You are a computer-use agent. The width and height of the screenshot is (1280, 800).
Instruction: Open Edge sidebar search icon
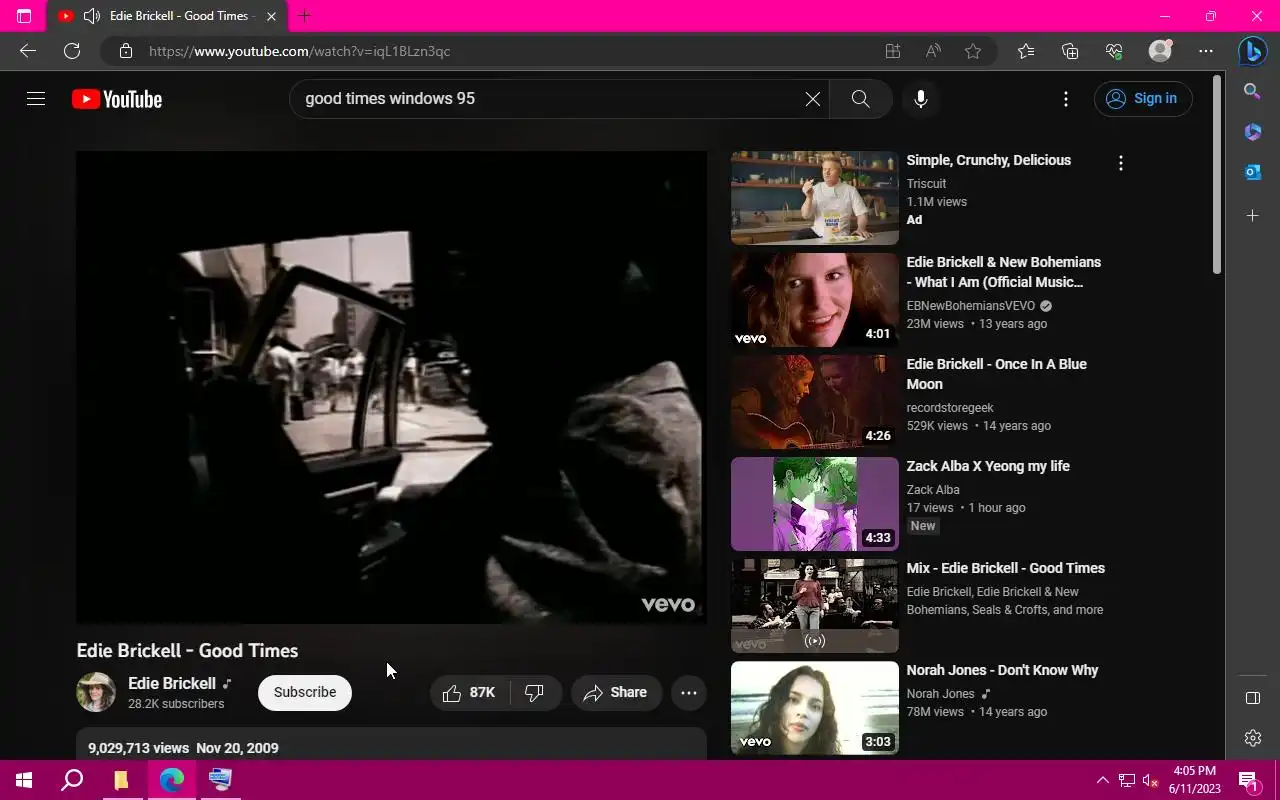tap(1252, 92)
